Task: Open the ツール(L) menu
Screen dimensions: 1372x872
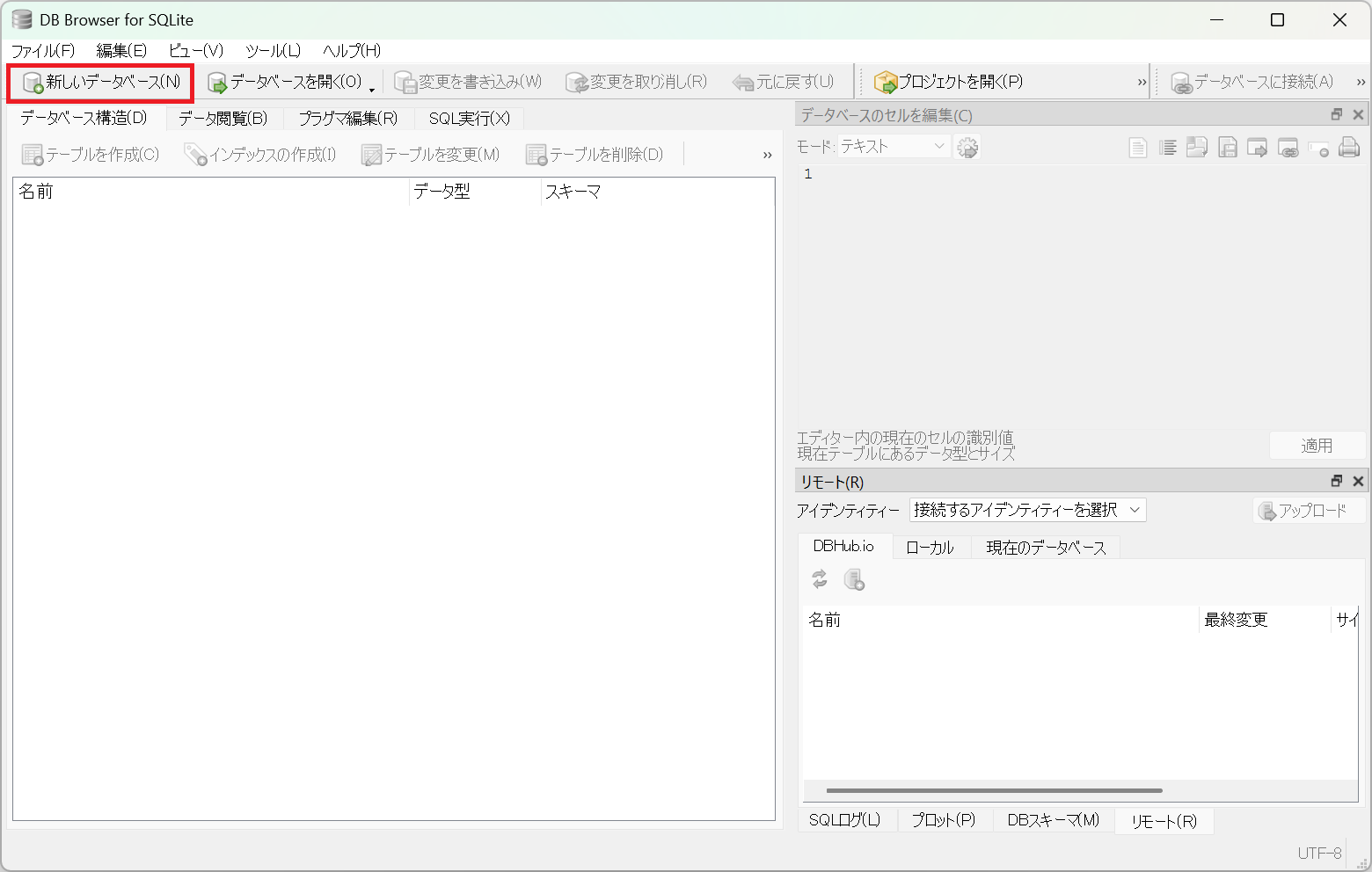Action: (x=273, y=51)
